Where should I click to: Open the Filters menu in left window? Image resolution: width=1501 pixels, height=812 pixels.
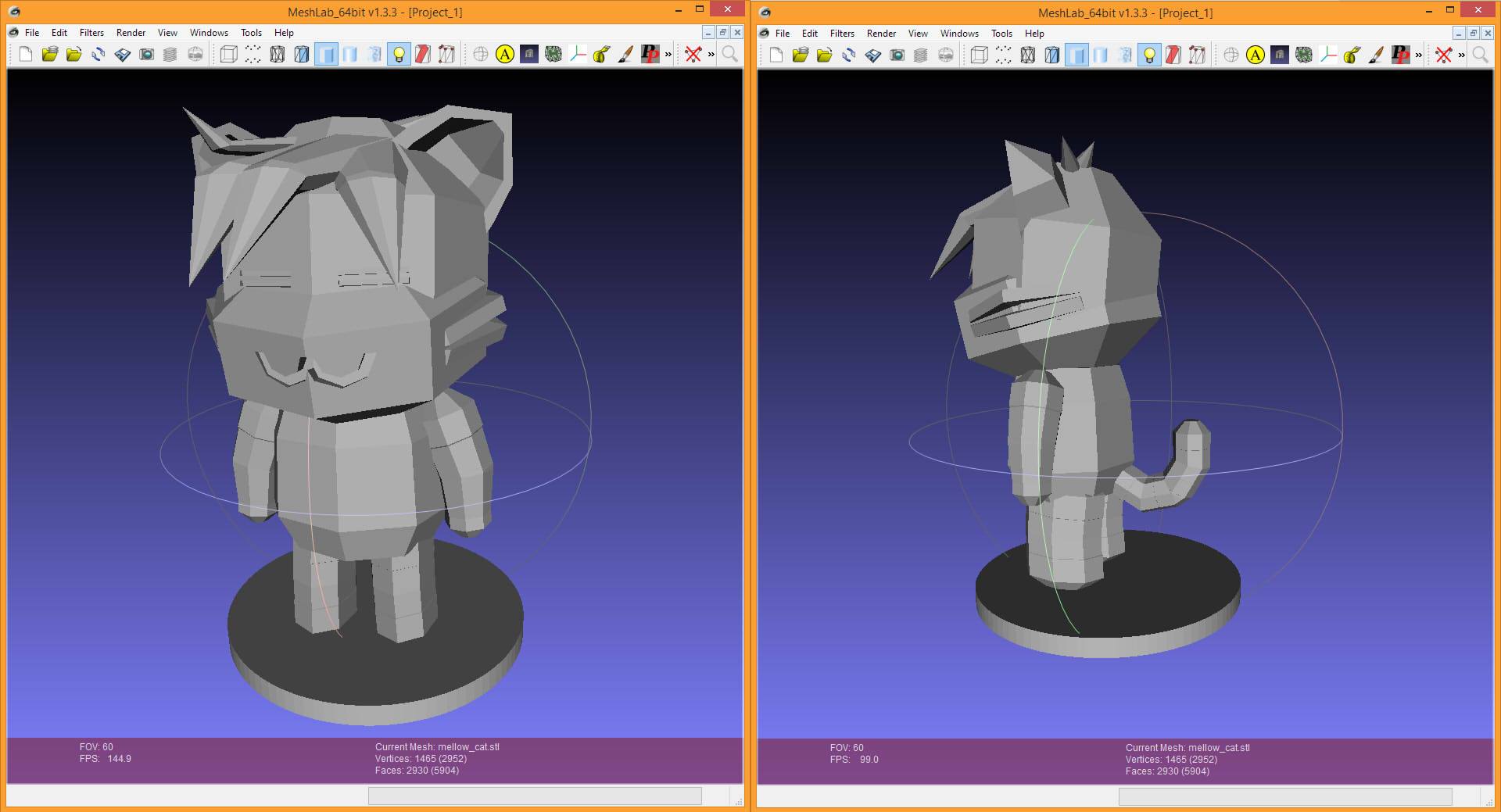(x=91, y=33)
